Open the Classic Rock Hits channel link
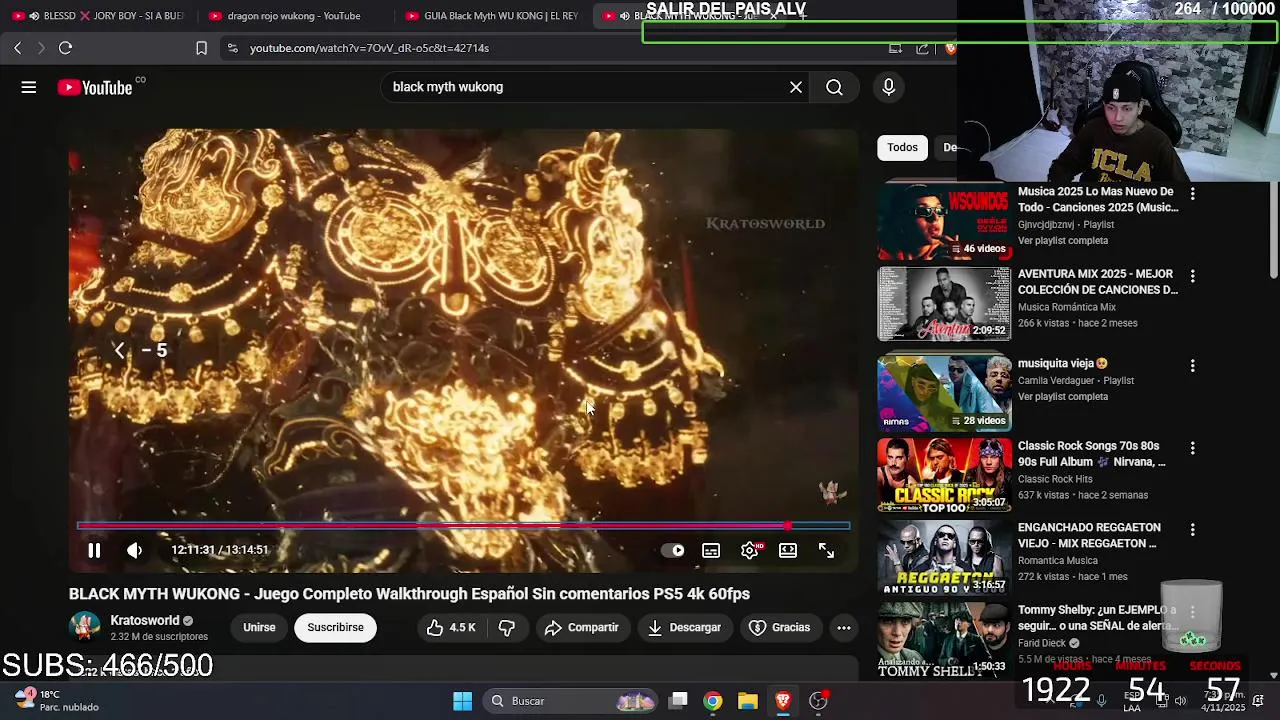The height and width of the screenshot is (720, 1280). coord(1055,479)
